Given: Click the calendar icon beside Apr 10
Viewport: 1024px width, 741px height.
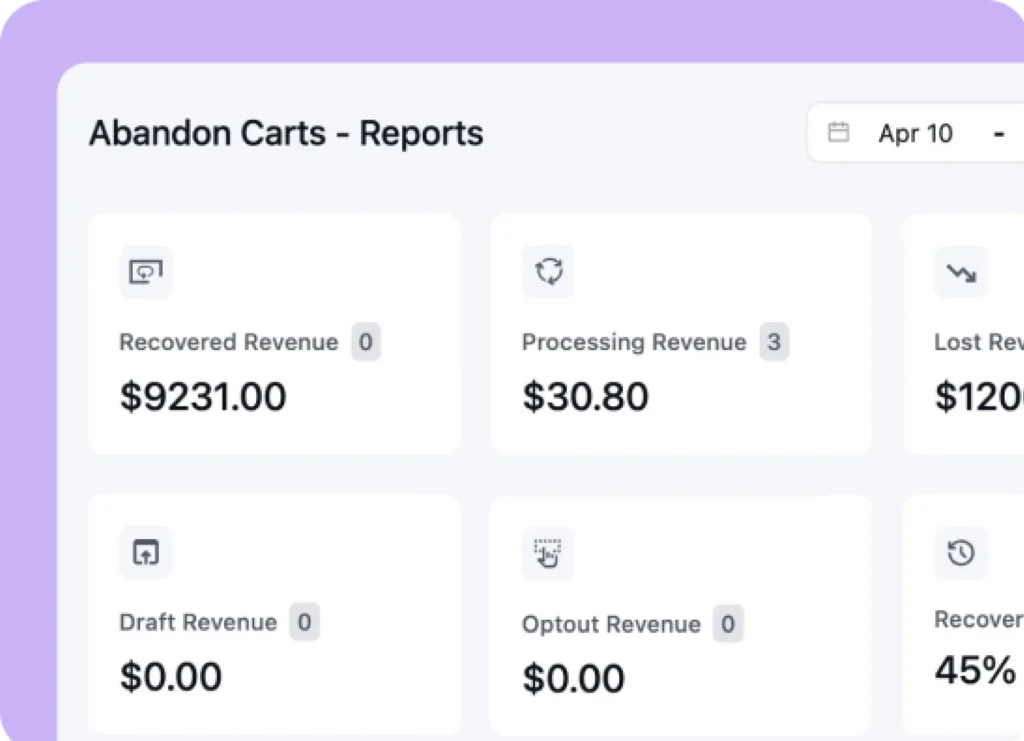Looking at the screenshot, I should click(x=839, y=133).
